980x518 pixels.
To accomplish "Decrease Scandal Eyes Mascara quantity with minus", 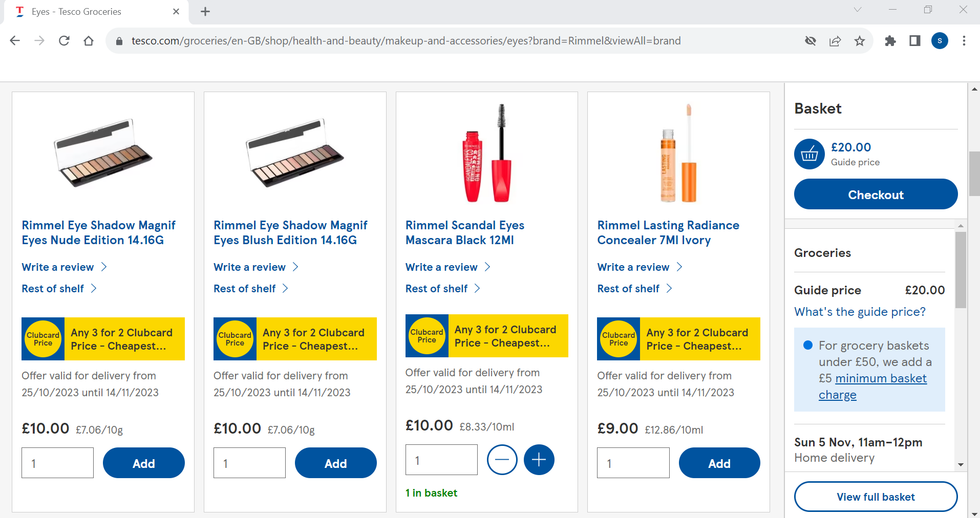I will tap(502, 460).
